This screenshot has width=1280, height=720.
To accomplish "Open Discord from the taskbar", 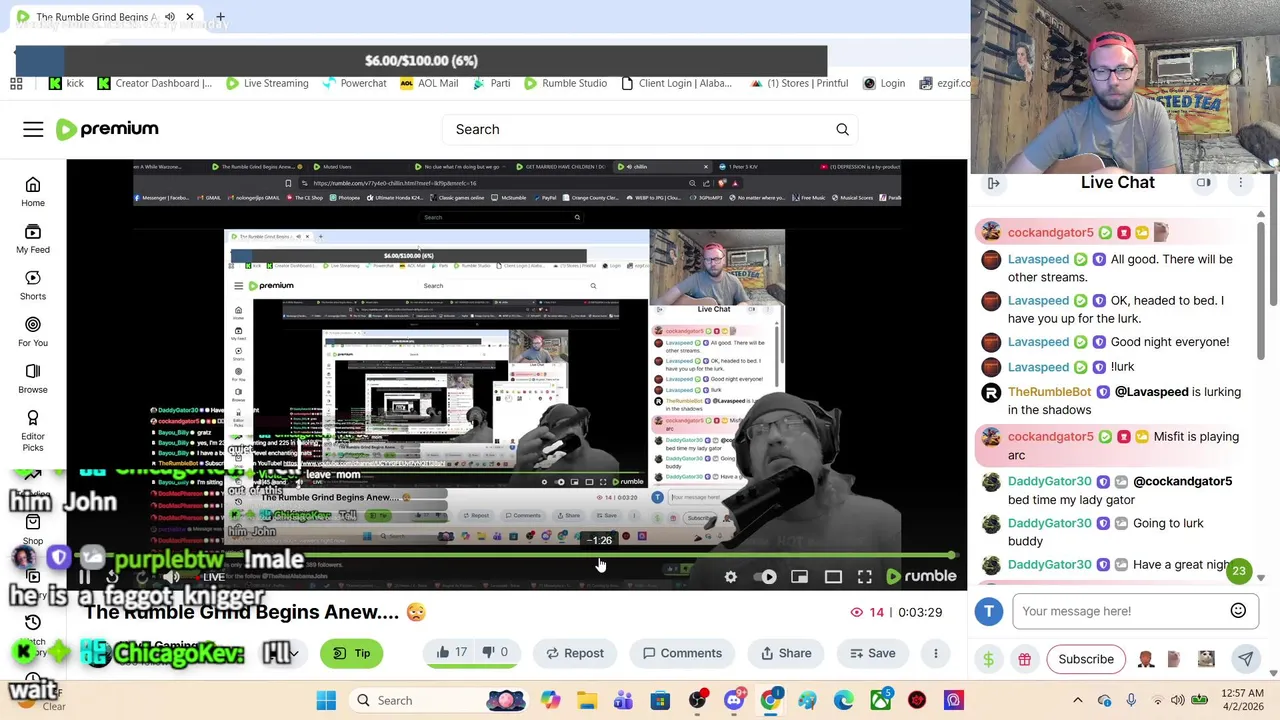I will click(x=733, y=700).
